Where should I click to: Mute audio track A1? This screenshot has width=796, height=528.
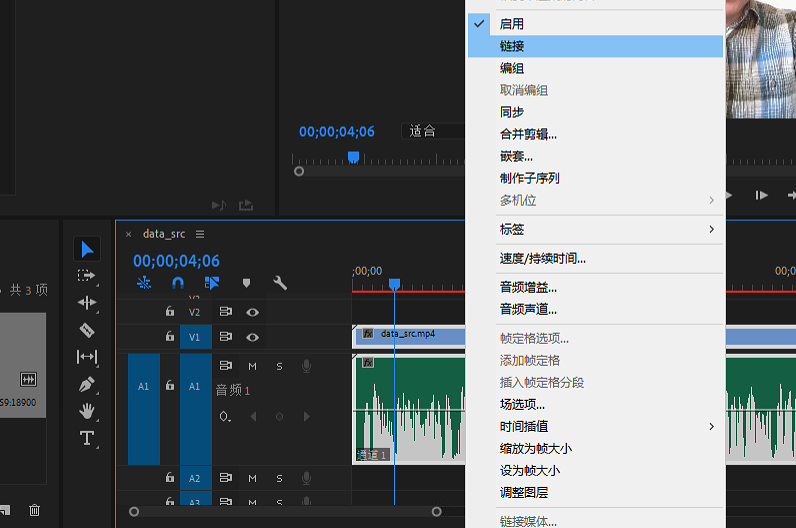[252, 366]
